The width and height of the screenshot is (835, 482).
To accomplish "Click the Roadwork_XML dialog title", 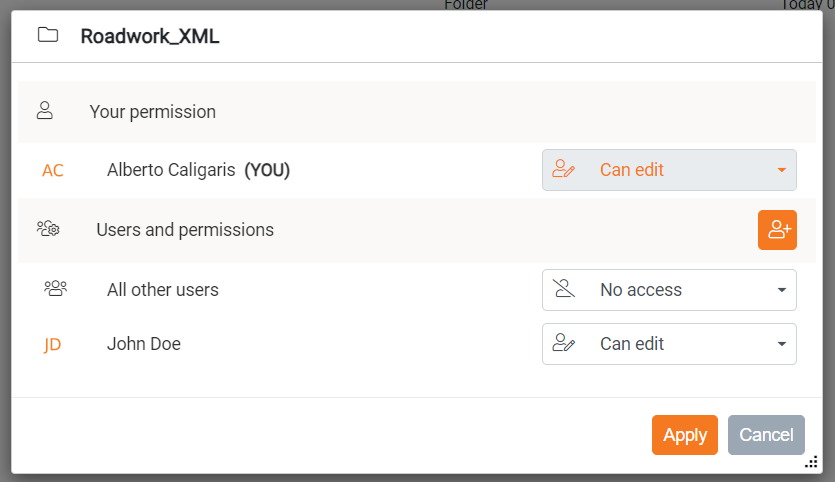I will pyautogui.click(x=150, y=37).
